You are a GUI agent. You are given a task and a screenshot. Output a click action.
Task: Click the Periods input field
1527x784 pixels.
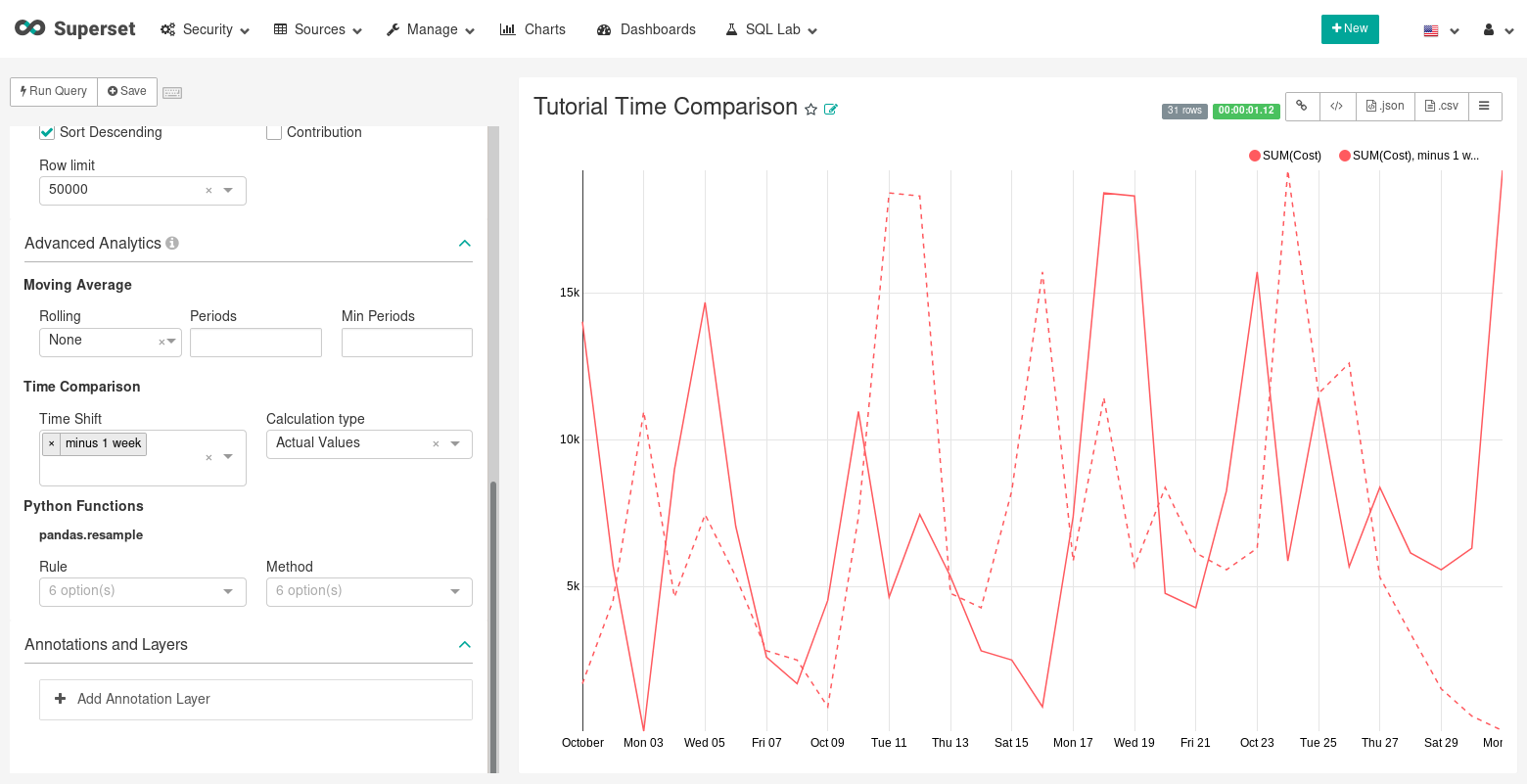point(255,343)
